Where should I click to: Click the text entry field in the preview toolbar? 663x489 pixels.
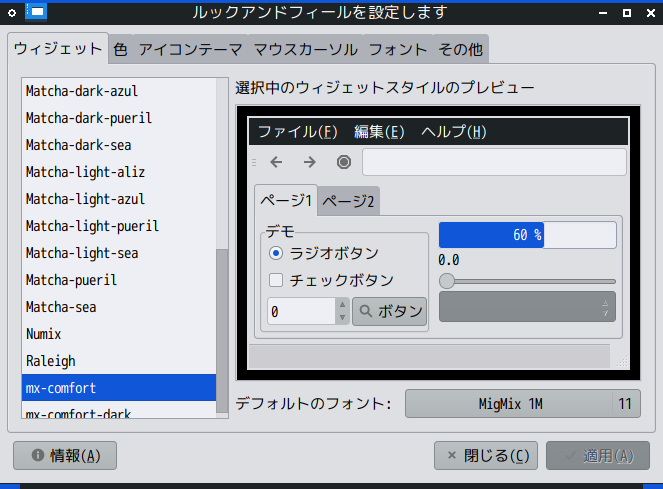494,162
